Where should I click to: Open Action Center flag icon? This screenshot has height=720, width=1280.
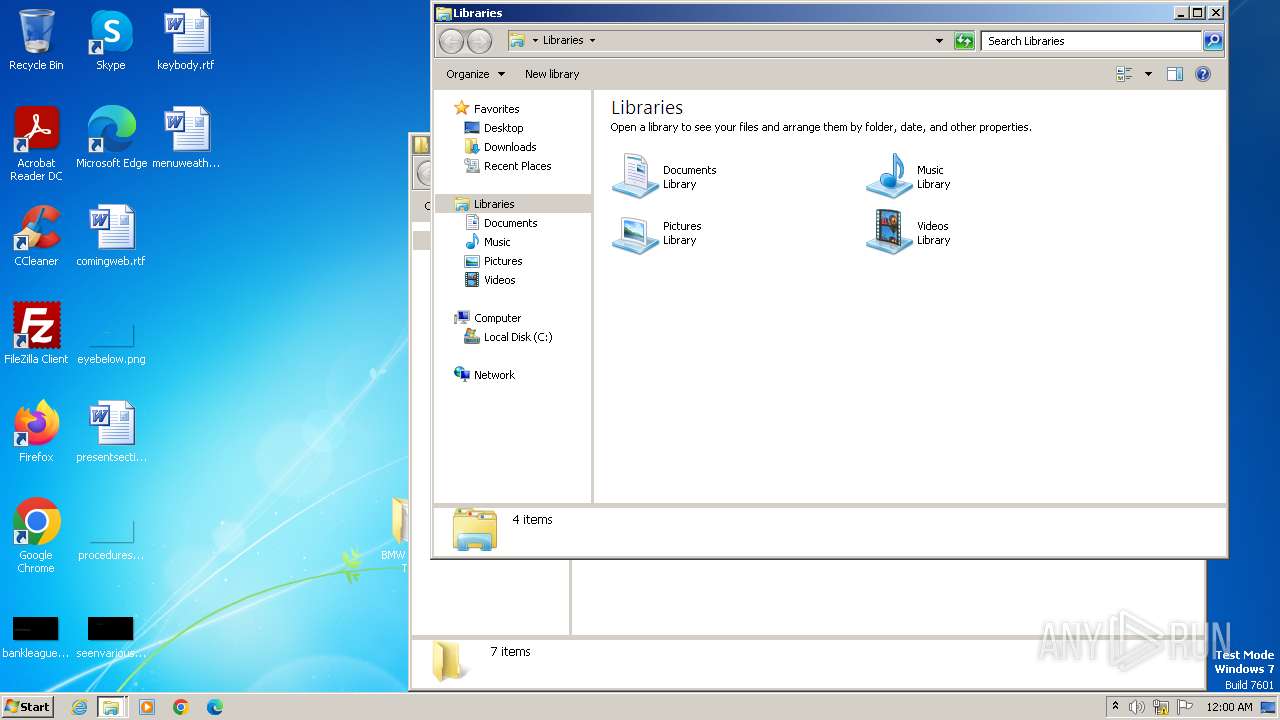click(x=1185, y=707)
